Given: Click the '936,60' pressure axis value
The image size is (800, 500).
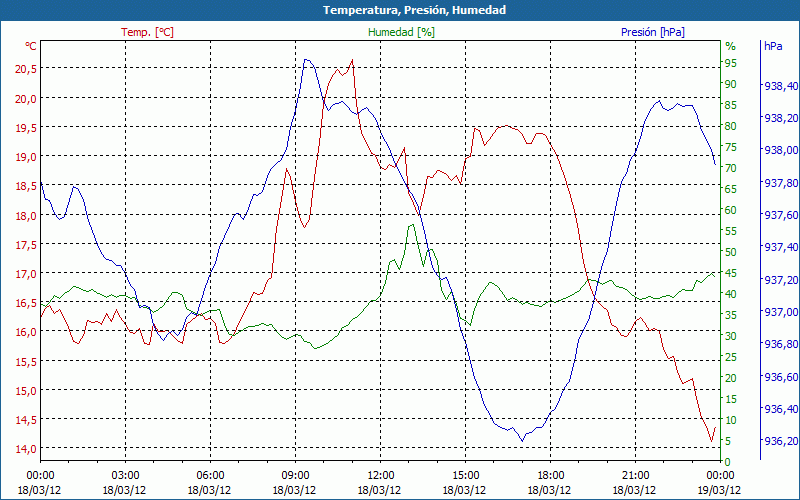Looking at the screenshot, I should (x=781, y=377).
